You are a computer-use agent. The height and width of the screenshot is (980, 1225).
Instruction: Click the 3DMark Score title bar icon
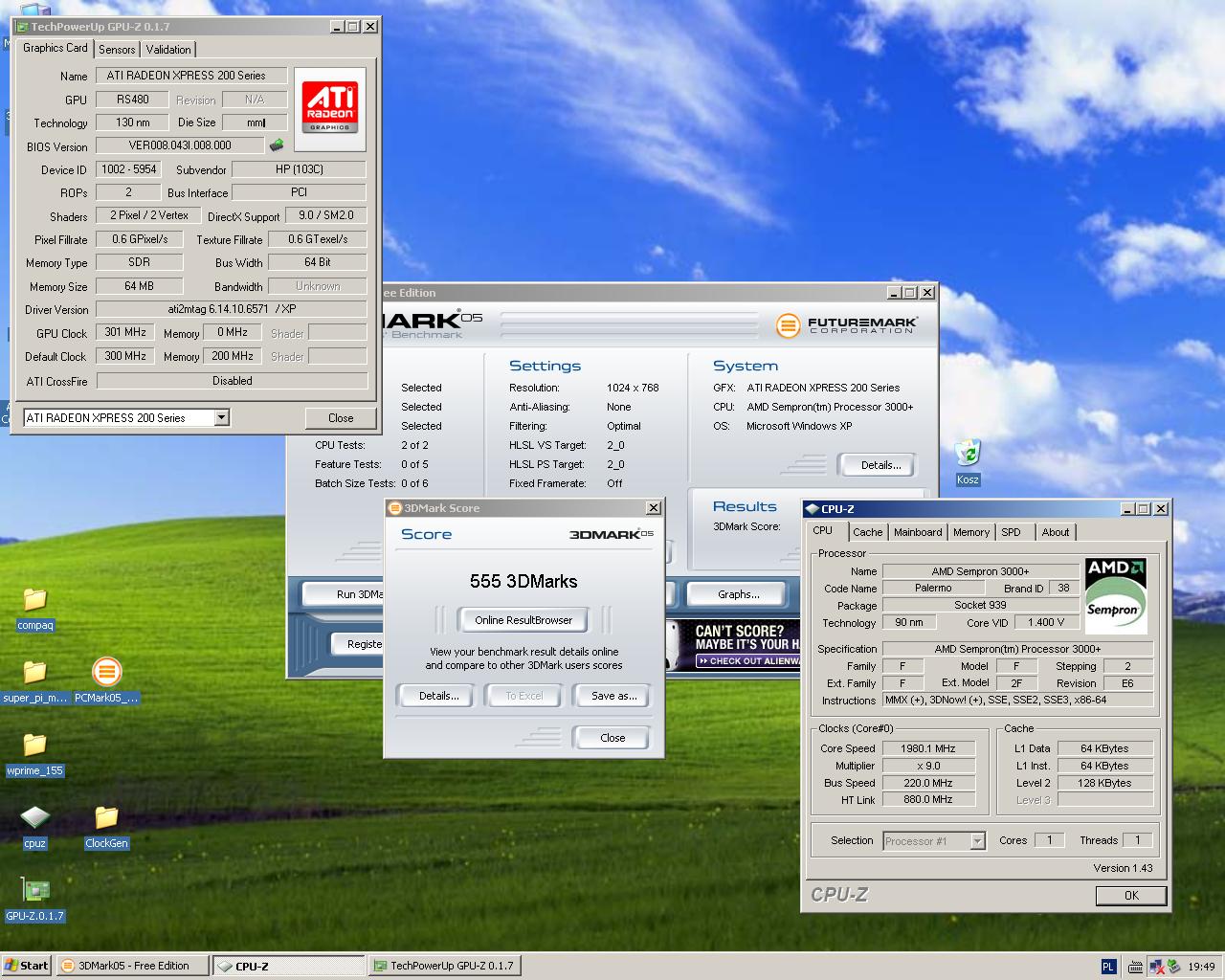[x=394, y=508]
